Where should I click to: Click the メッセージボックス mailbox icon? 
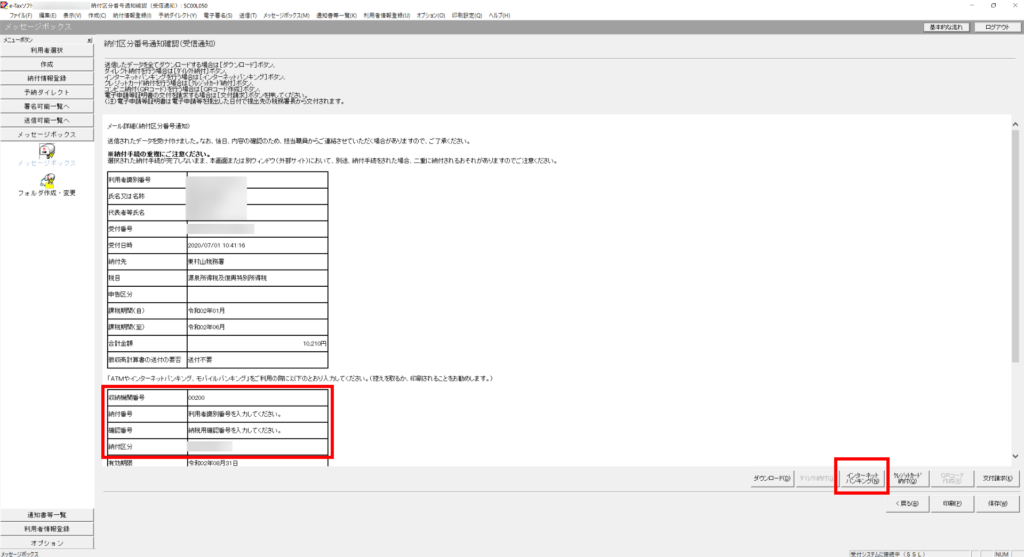(46, 150)
